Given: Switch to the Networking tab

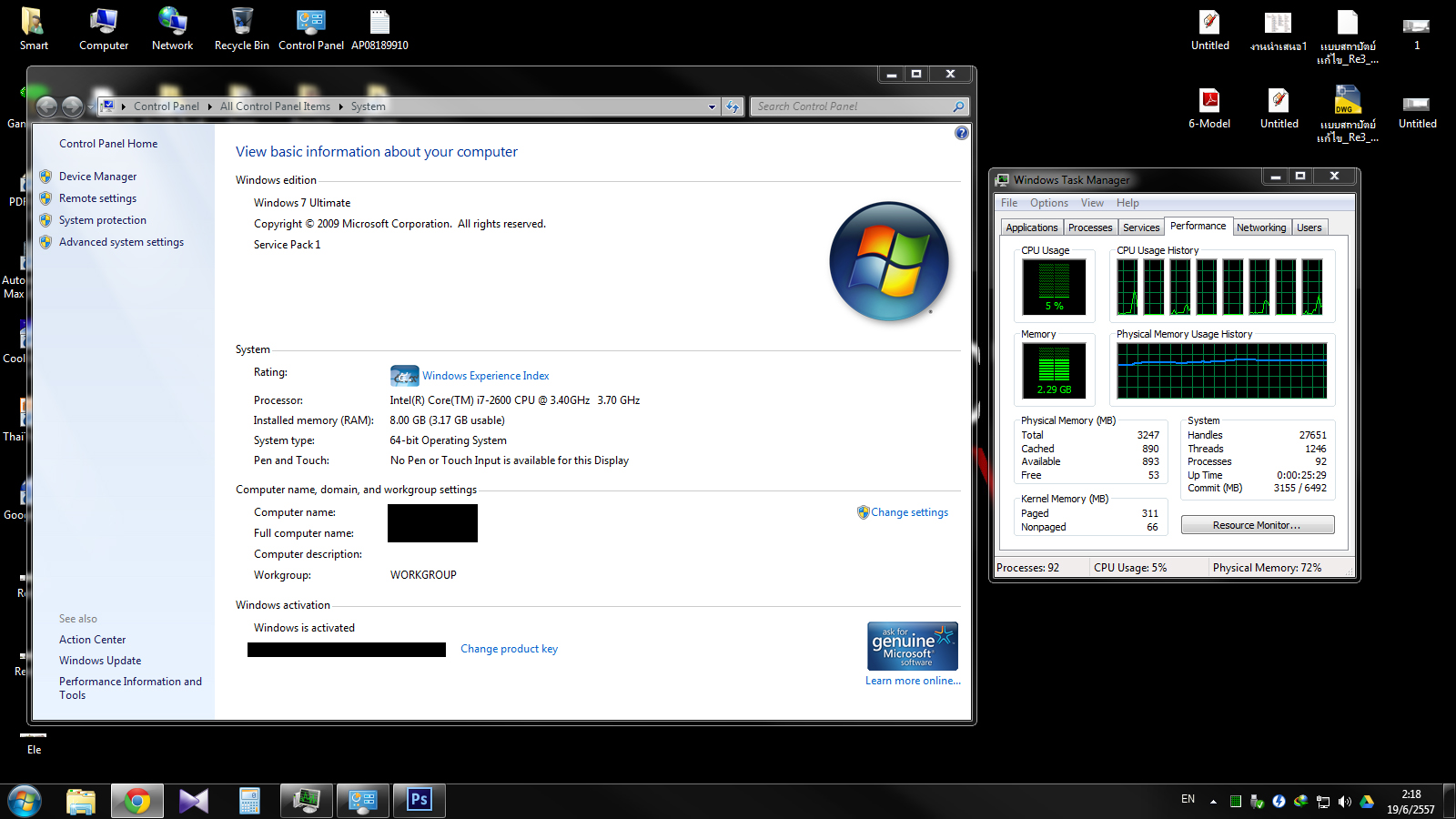Looking at the screenshot, I should (1261, 227).
